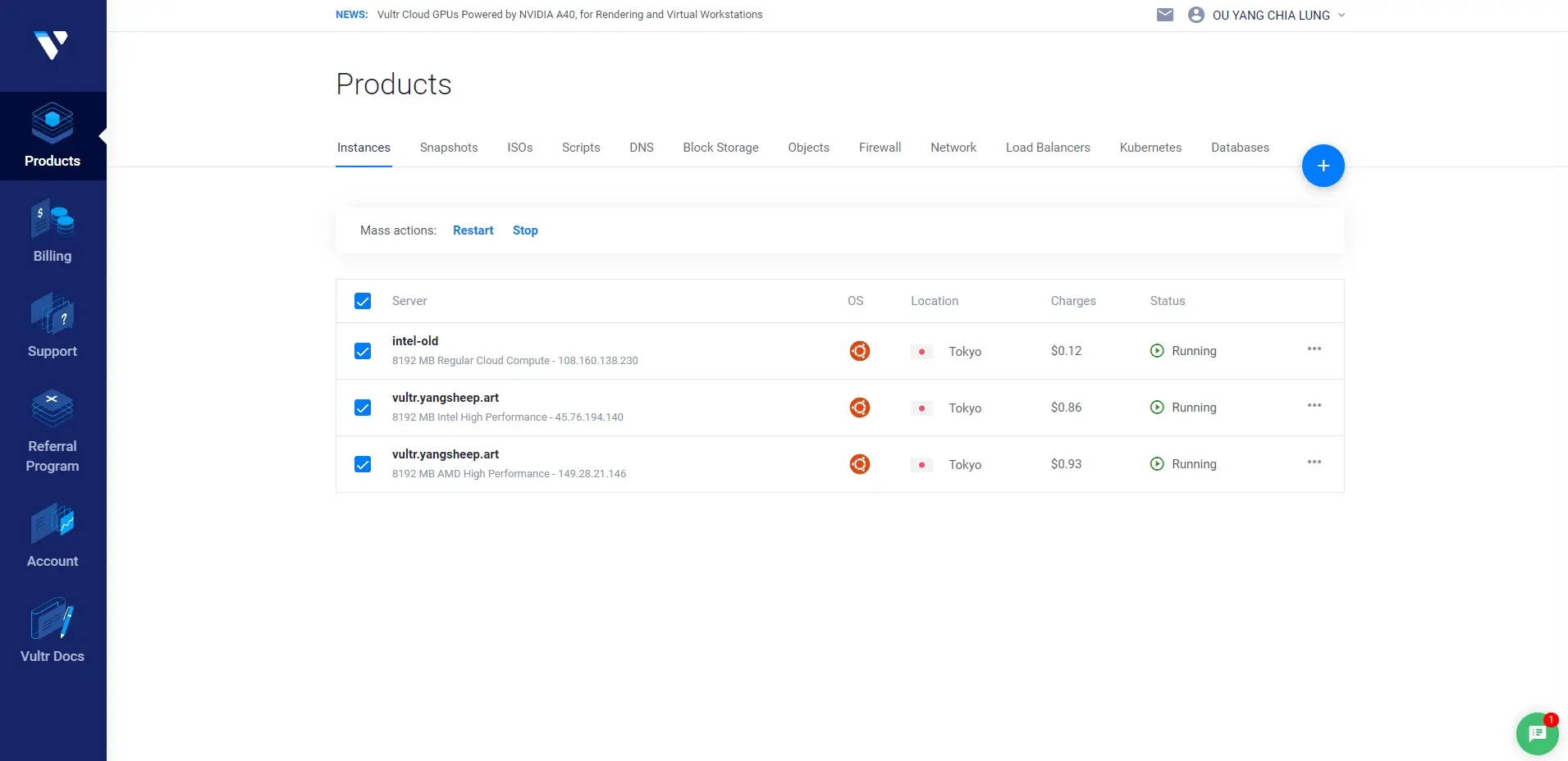
Task: Switch to the Kubernetes tab
Action: 1150,148
